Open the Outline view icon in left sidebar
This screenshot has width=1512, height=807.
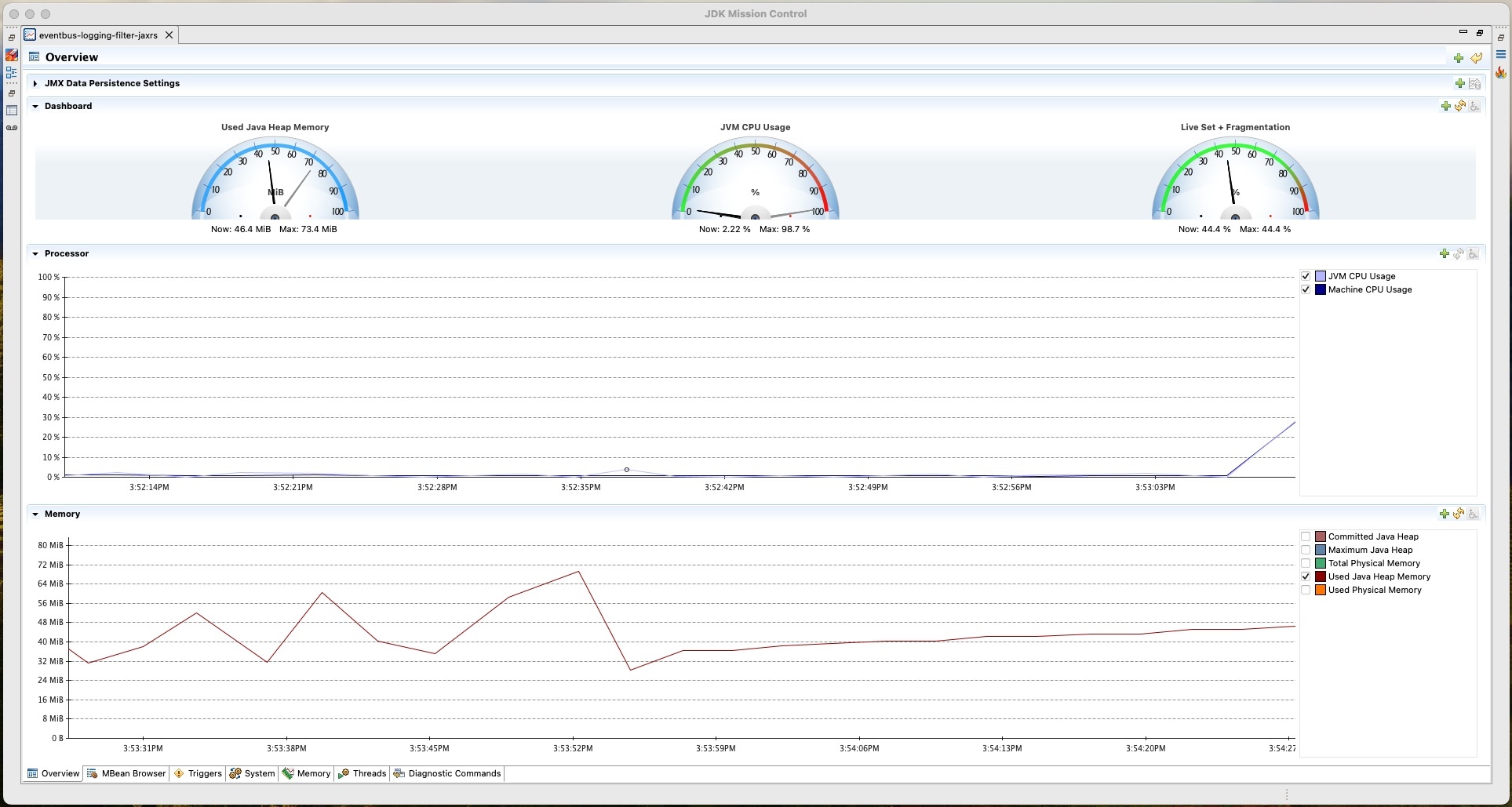11,73
